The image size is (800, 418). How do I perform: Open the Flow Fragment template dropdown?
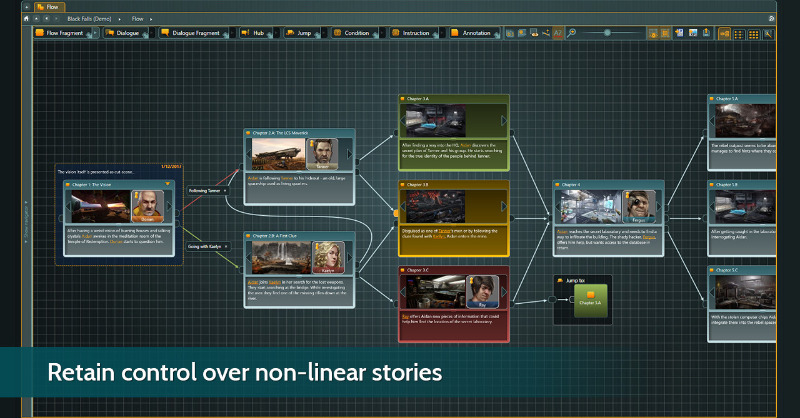pos(95,33)
